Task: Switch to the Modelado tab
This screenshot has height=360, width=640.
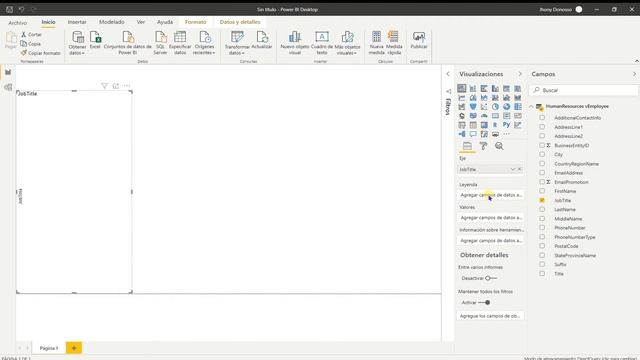Action: (112, 22)
